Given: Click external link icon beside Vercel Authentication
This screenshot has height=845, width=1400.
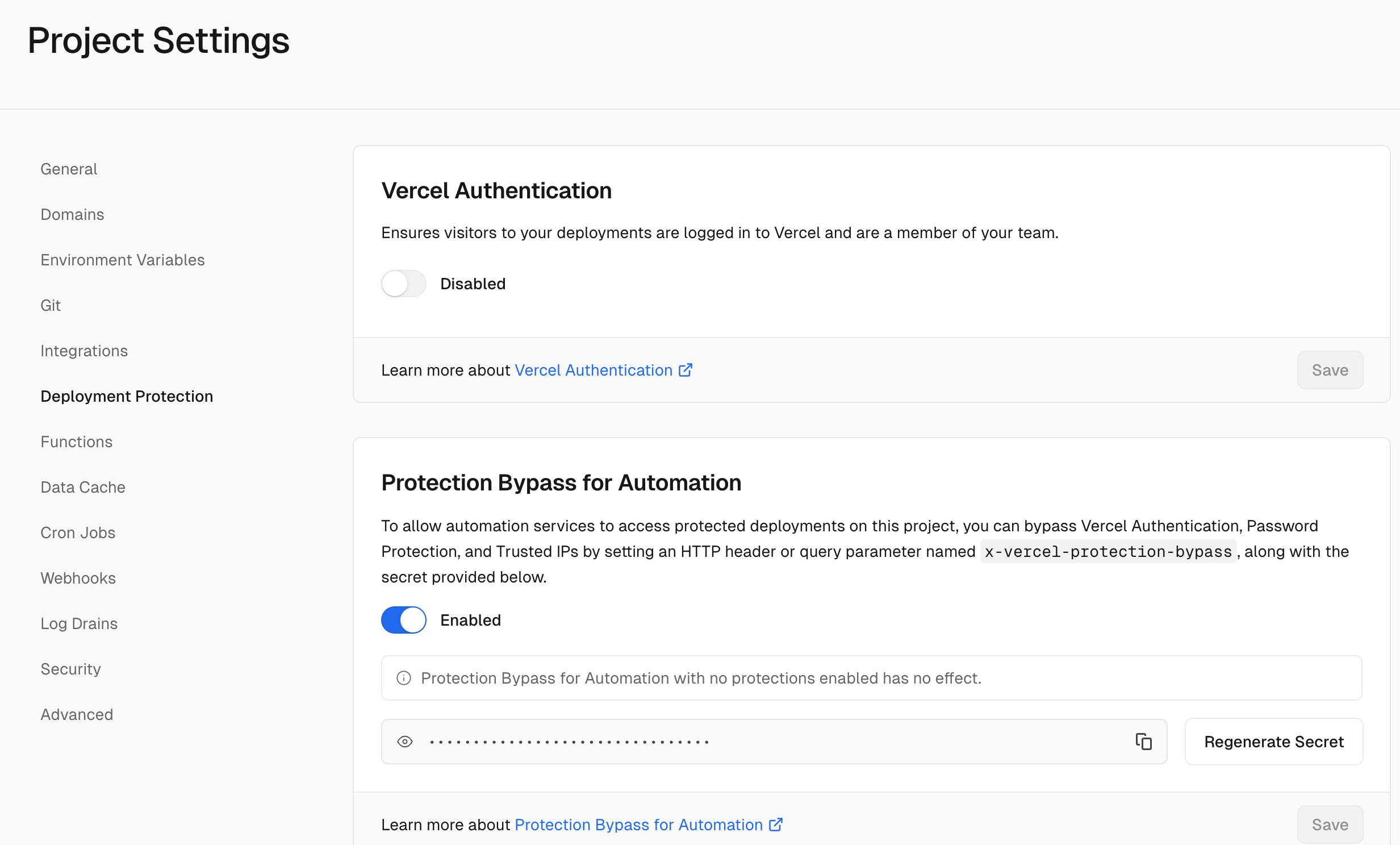Looking at the screenshot, I should click(686, 370).
